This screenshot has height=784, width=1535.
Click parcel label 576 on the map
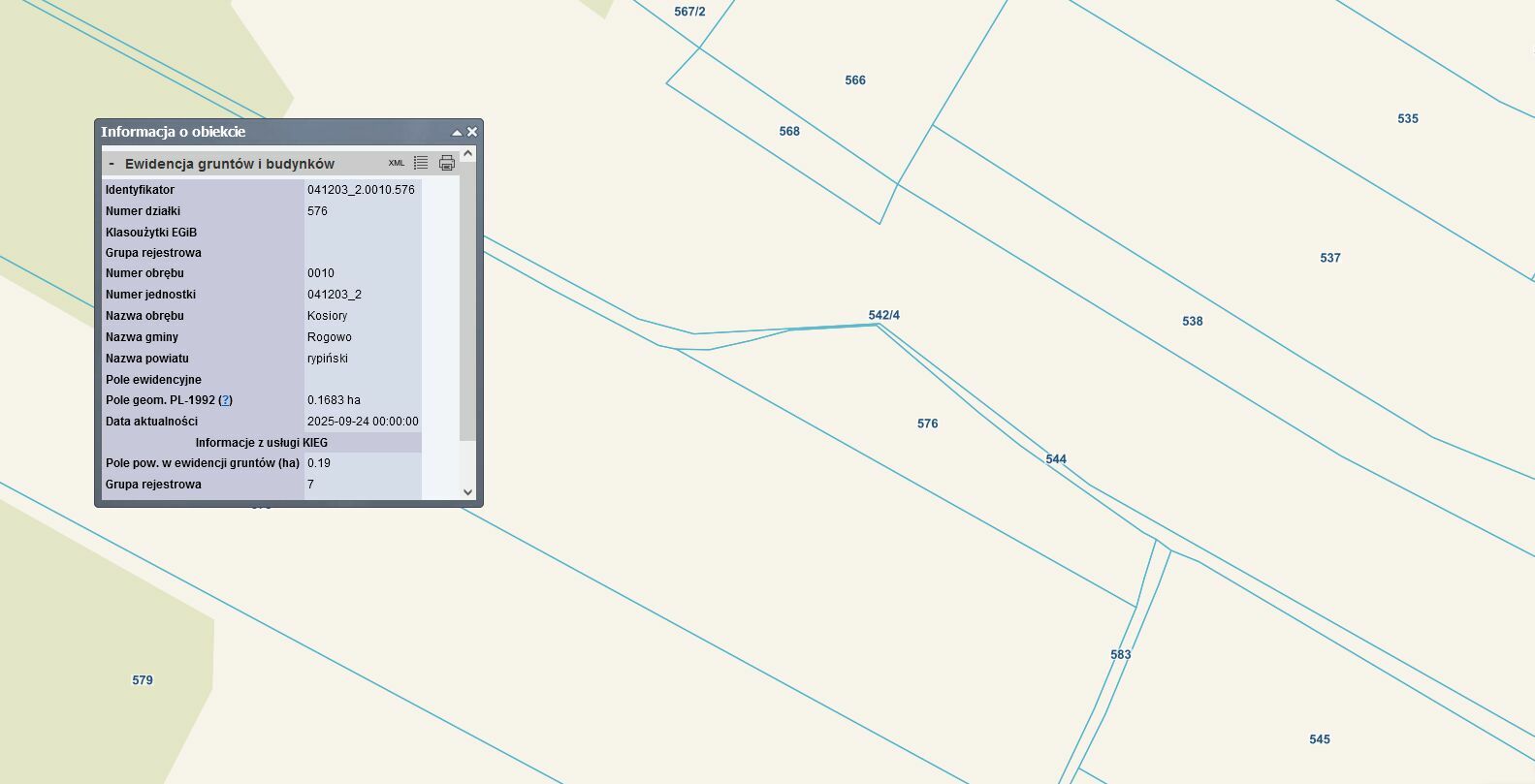pyautogui.click(x=928, y=423)
